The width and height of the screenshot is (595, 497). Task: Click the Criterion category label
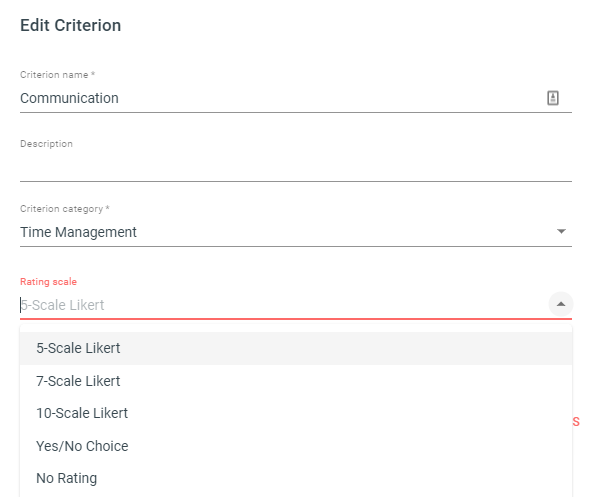click(x=65, y=209)
